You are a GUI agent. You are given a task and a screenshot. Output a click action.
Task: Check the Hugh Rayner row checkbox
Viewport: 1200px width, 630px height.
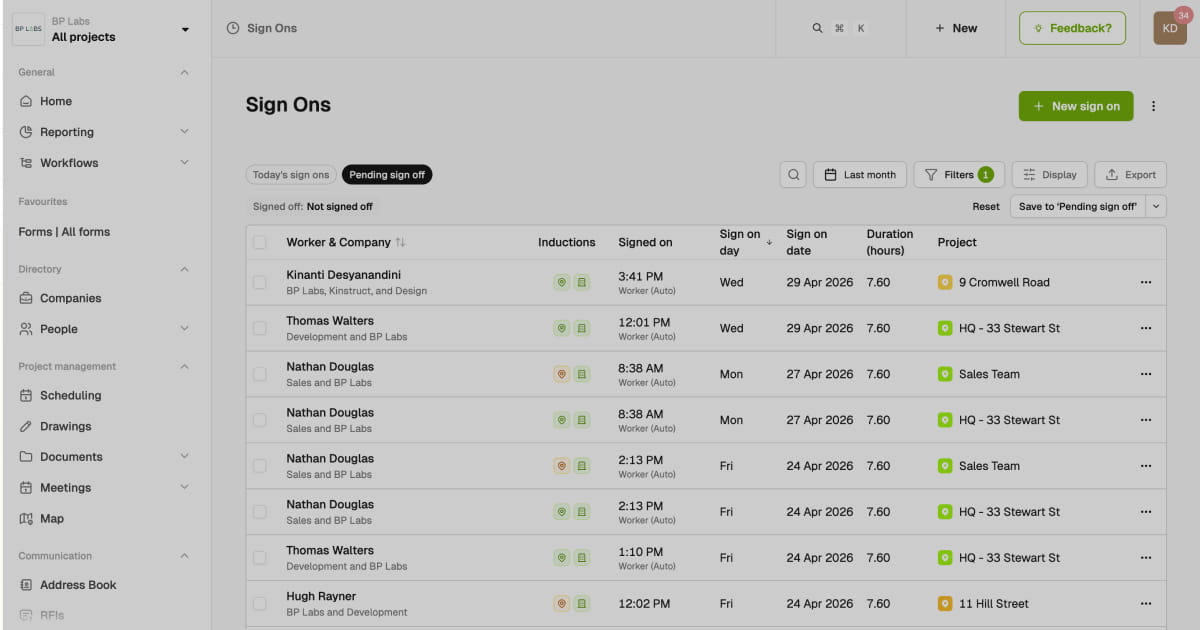pos(260,604)
